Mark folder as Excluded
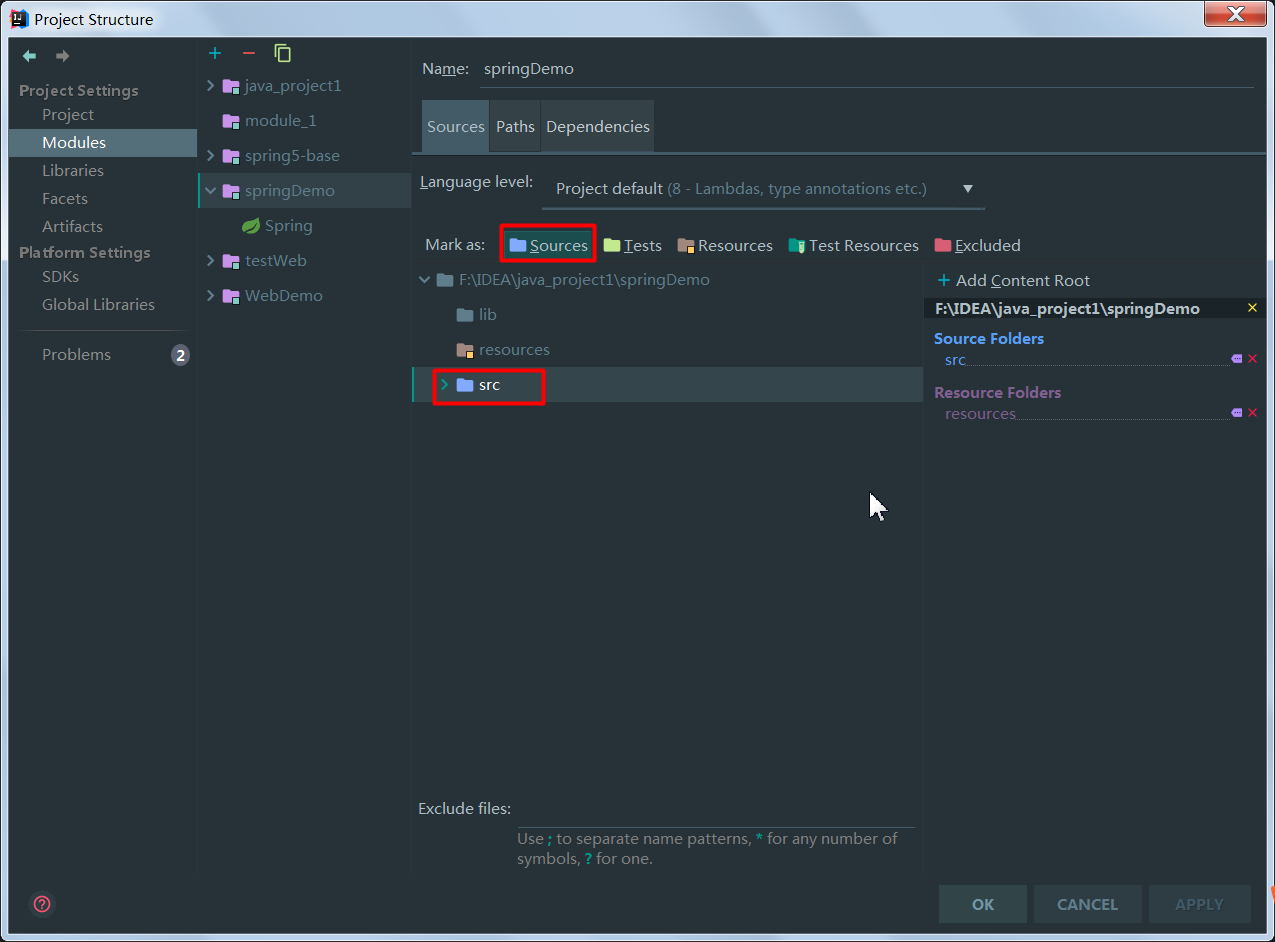Viewport: 1275px width, 942px height. [978, 245]
